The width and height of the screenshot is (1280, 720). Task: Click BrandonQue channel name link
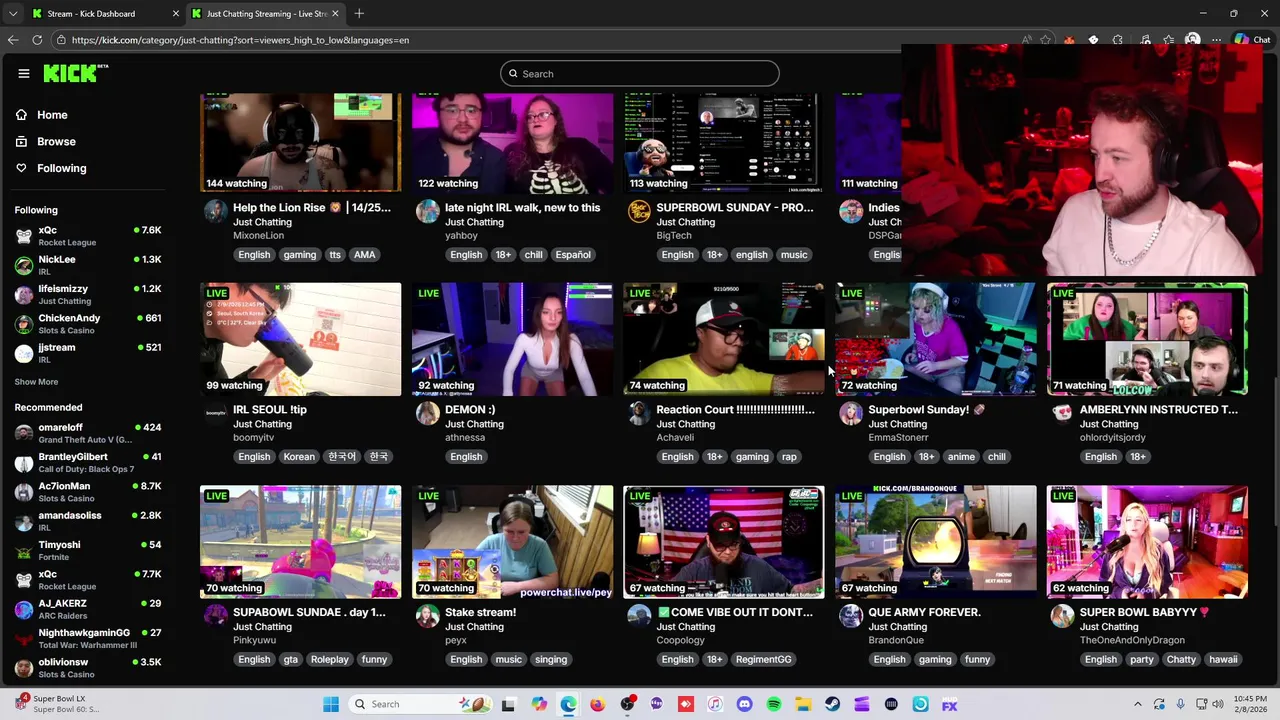896,640
